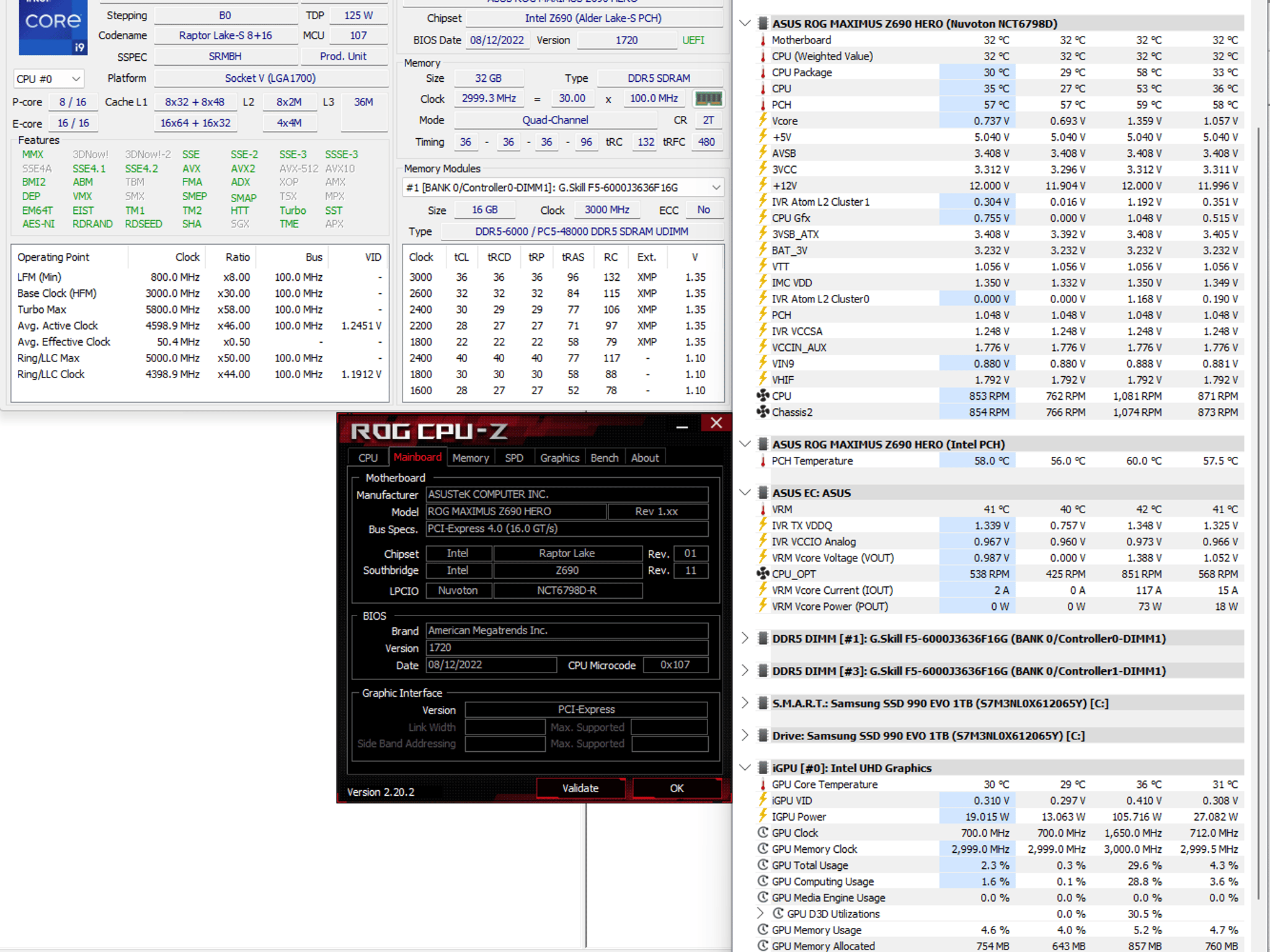Click the Intel PCH sensor chip icon
Screen dimensions: 1270x952
[x=763, y=444]
